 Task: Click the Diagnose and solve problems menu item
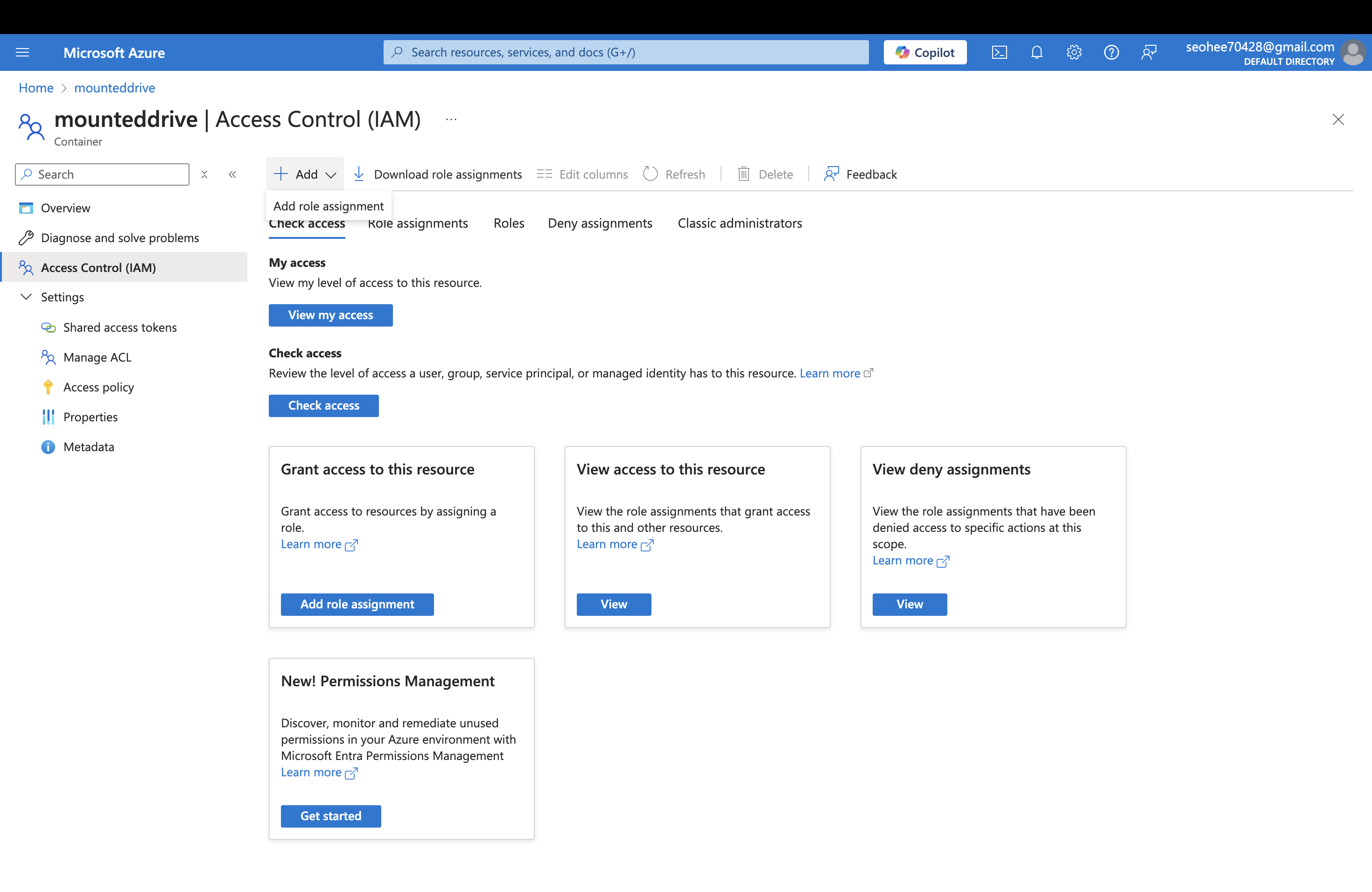[x=120, y=237]
